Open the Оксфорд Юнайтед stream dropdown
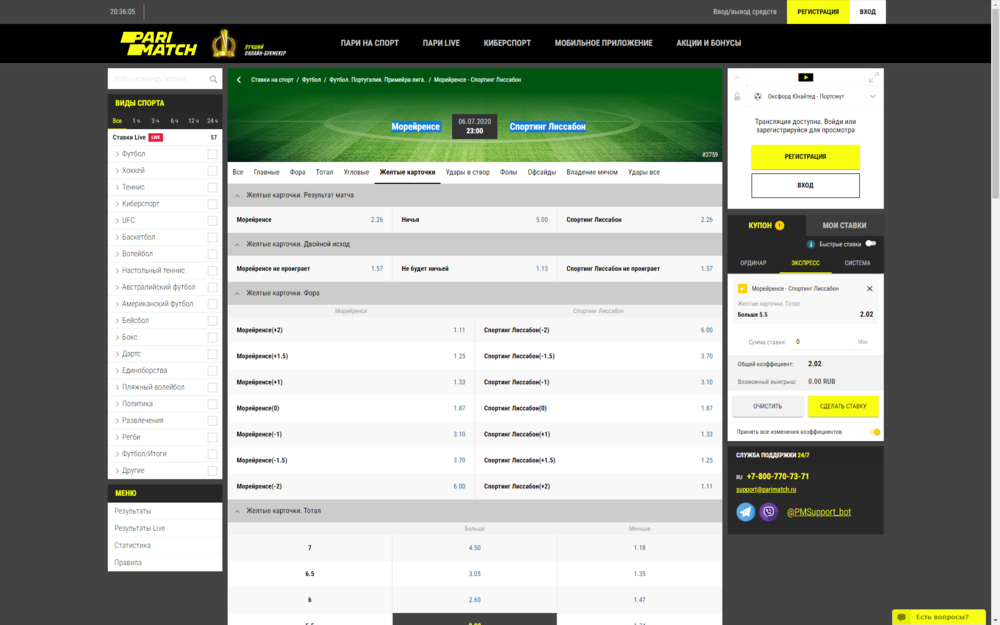The height and width of the screenshot is (625, 1000). (x=872, y=96)
